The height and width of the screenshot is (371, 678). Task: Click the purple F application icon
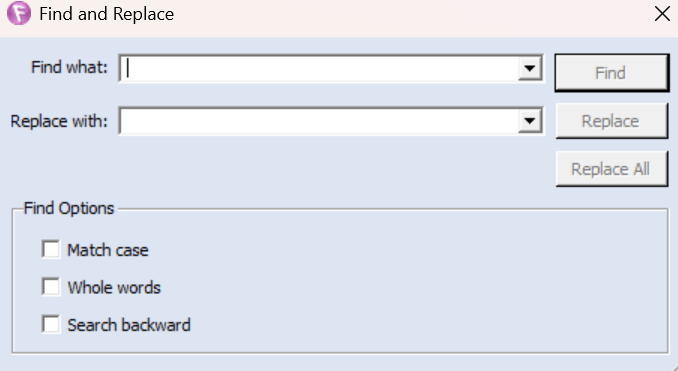[19, 13]
